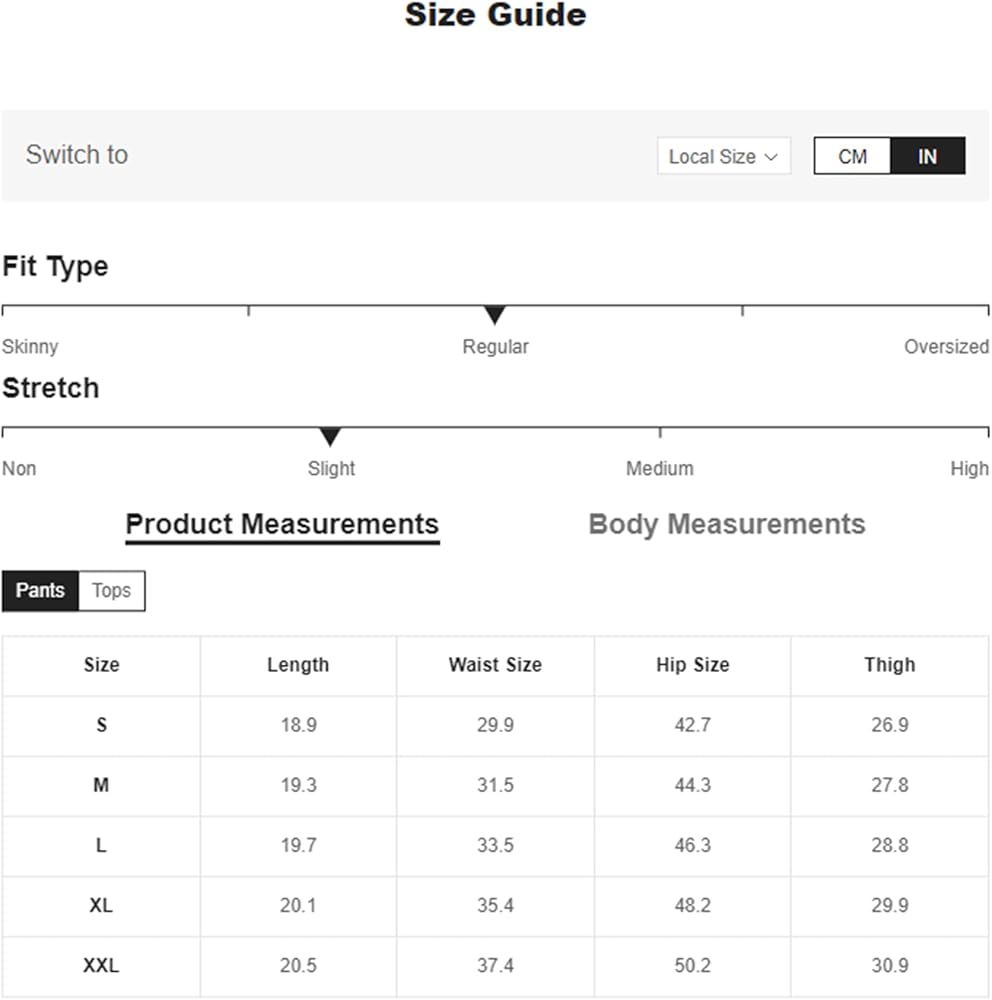Open the Product Measurements tab
Viewport: 992px width, 1000px height.
pyautogui.click(x=282, y=524)
